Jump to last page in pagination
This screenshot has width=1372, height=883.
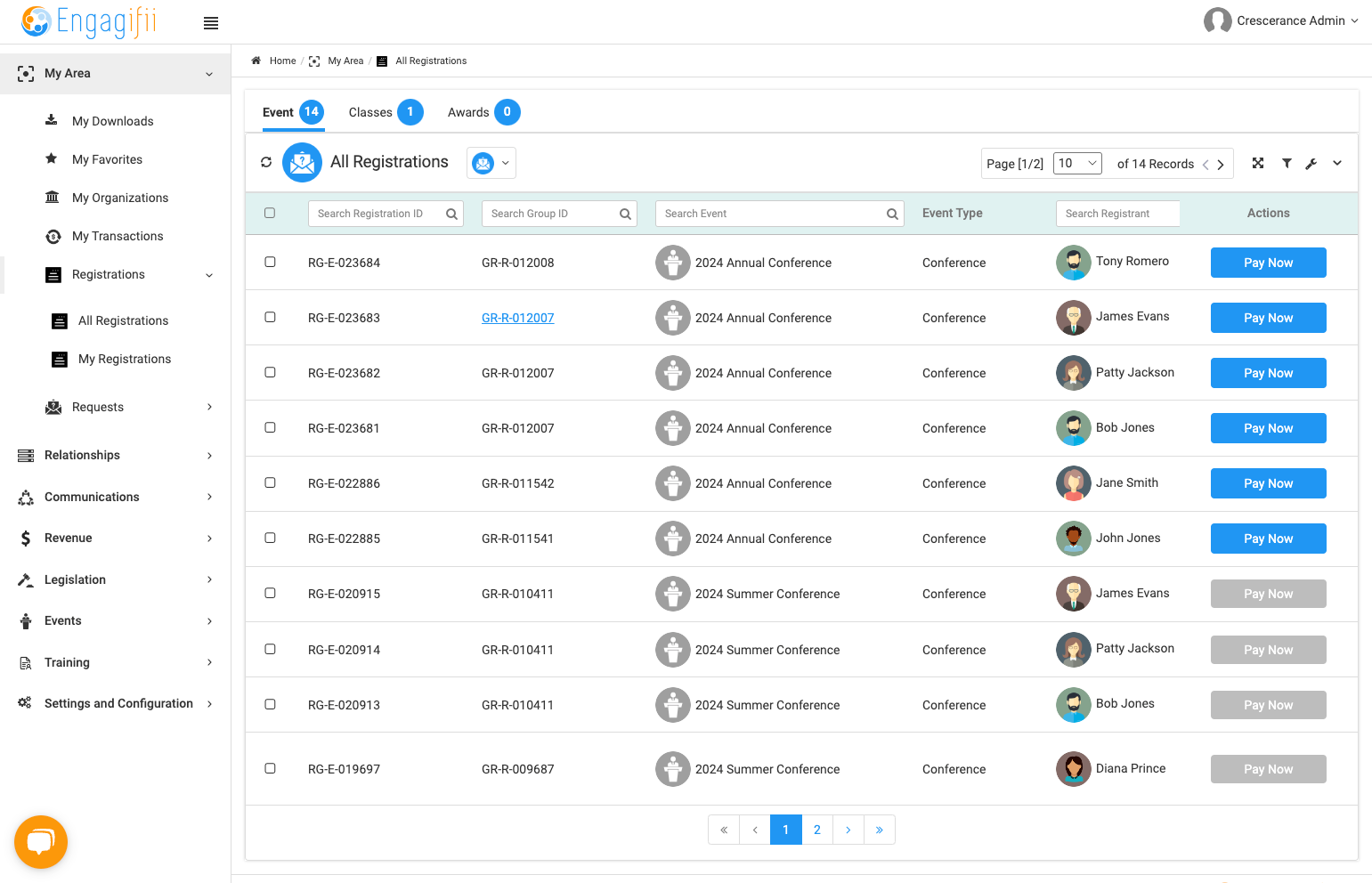(x=880, y=830)
